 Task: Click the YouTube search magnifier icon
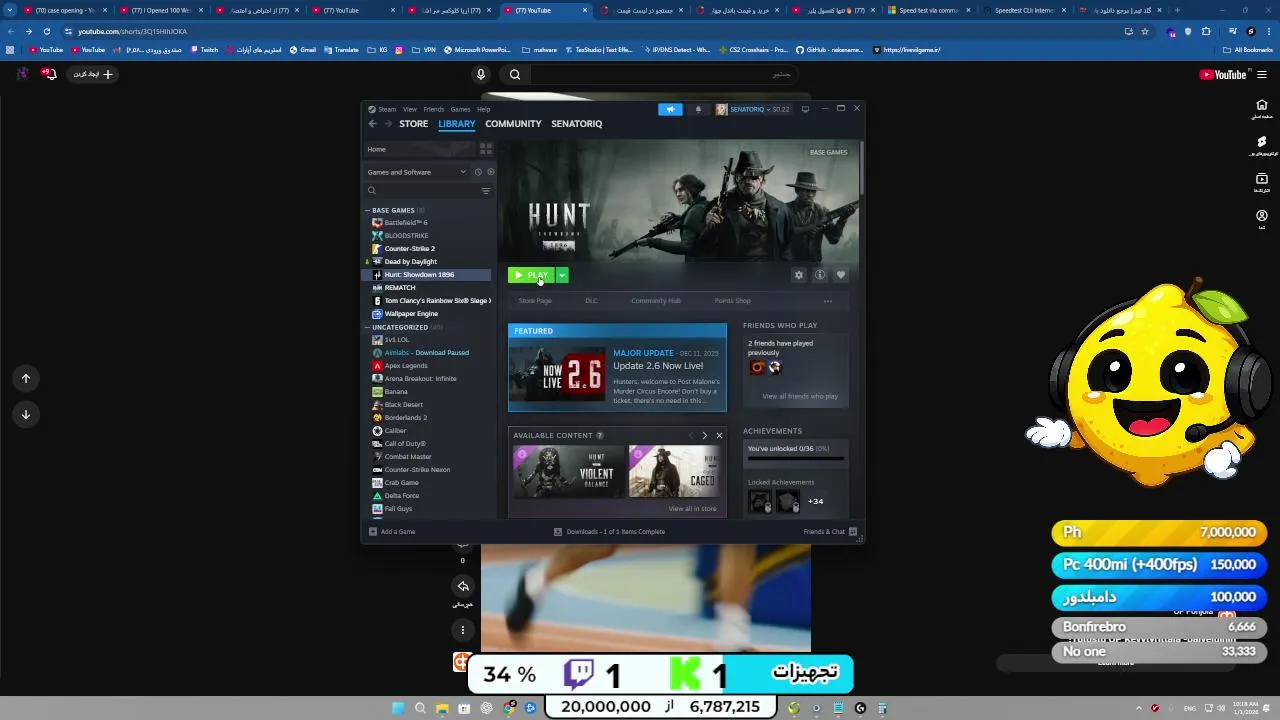point(515,74)
